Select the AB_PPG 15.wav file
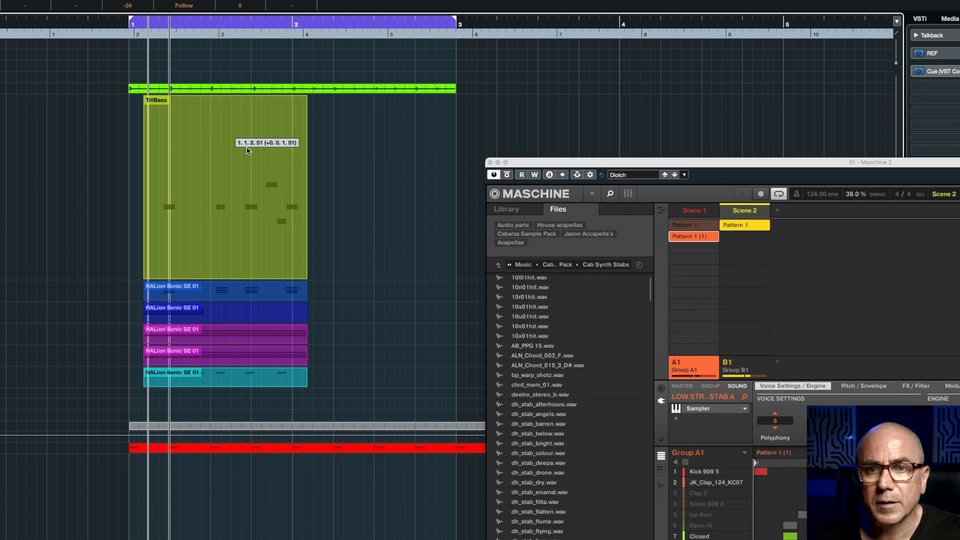 (x=532, y=346)
